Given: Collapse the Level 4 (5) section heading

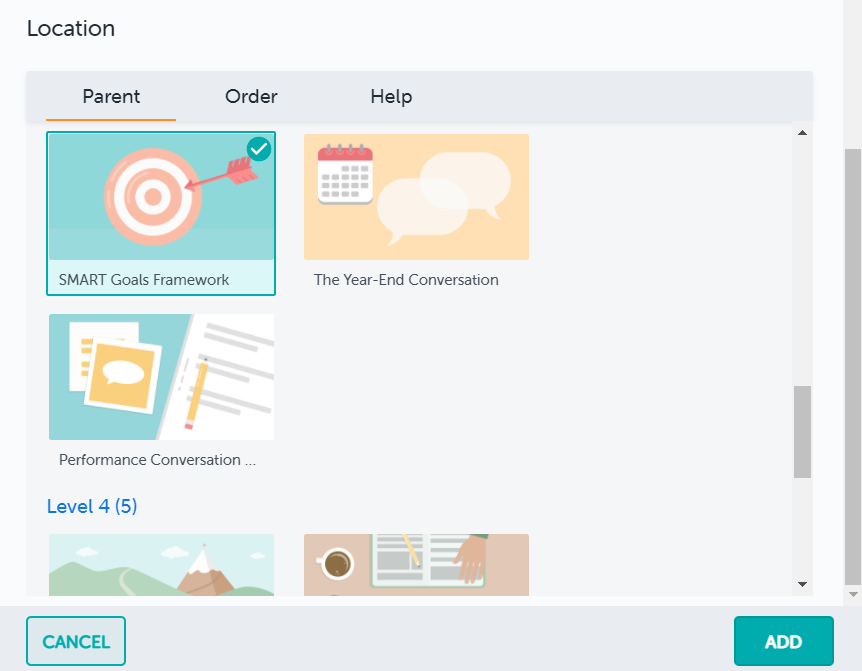Looking at the screenshot, I should click(x=92, y=507).
